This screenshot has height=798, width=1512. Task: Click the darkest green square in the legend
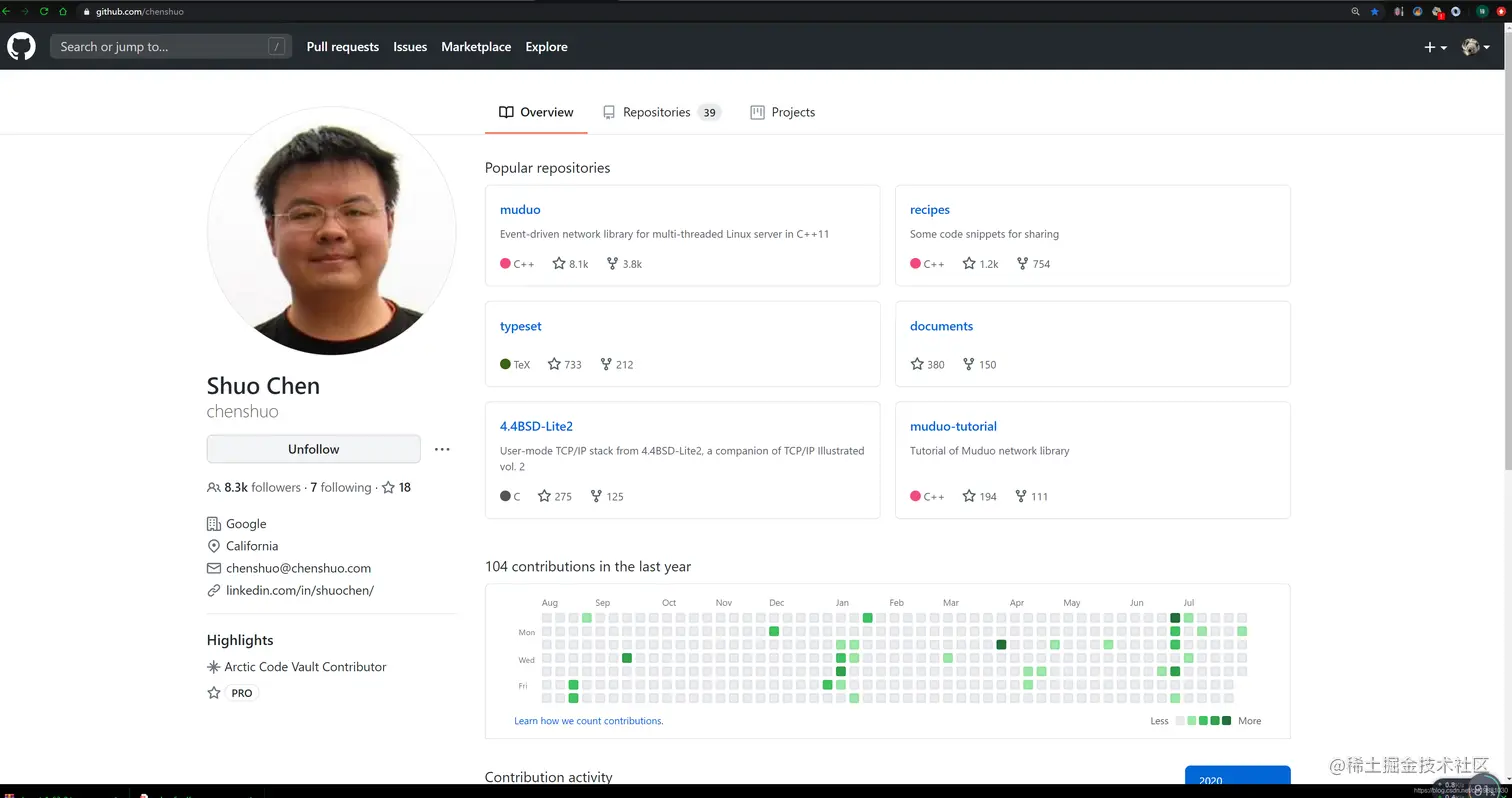pos(1226,721)
